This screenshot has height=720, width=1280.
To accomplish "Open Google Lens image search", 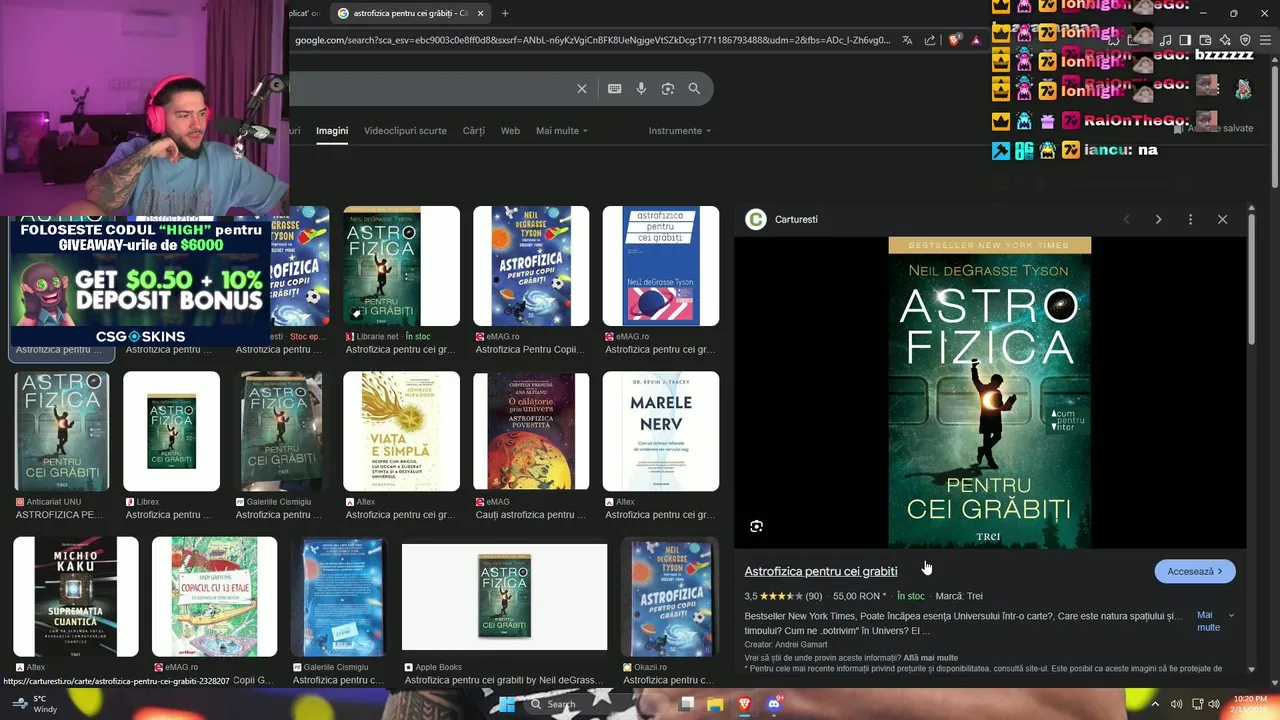I will pyautogui.click(x=668, y=89).
